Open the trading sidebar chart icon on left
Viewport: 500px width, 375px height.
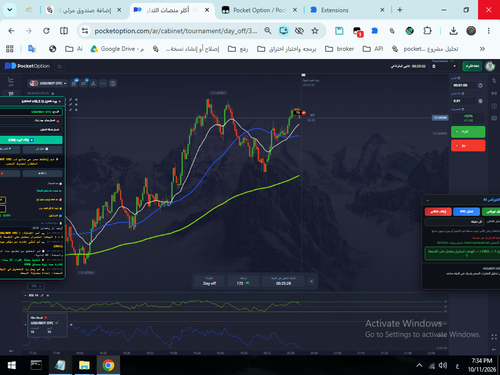click(11, 80)
